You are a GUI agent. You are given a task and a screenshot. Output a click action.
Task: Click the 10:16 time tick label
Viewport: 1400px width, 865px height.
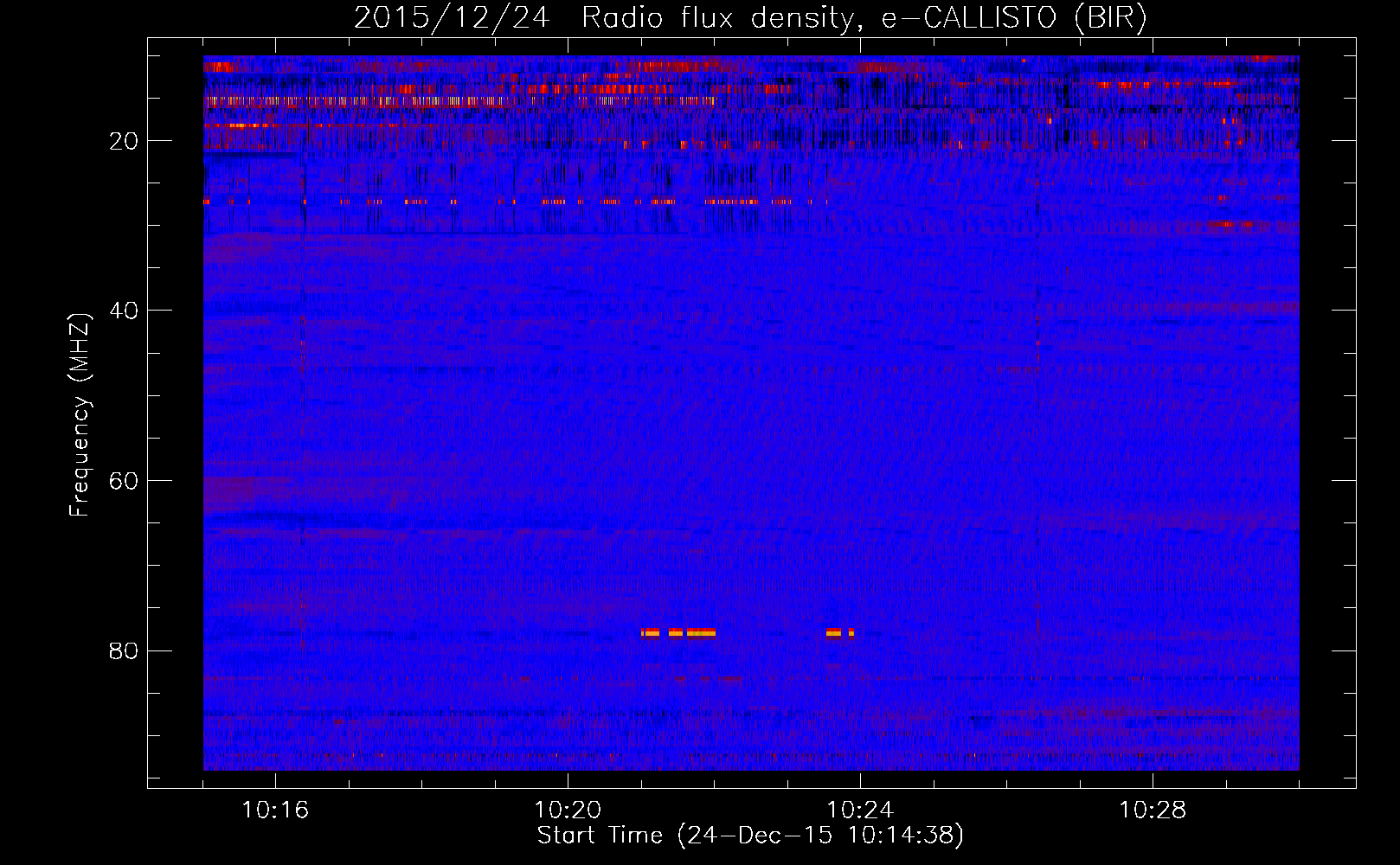pyautogui.click(x=275, y=811)
